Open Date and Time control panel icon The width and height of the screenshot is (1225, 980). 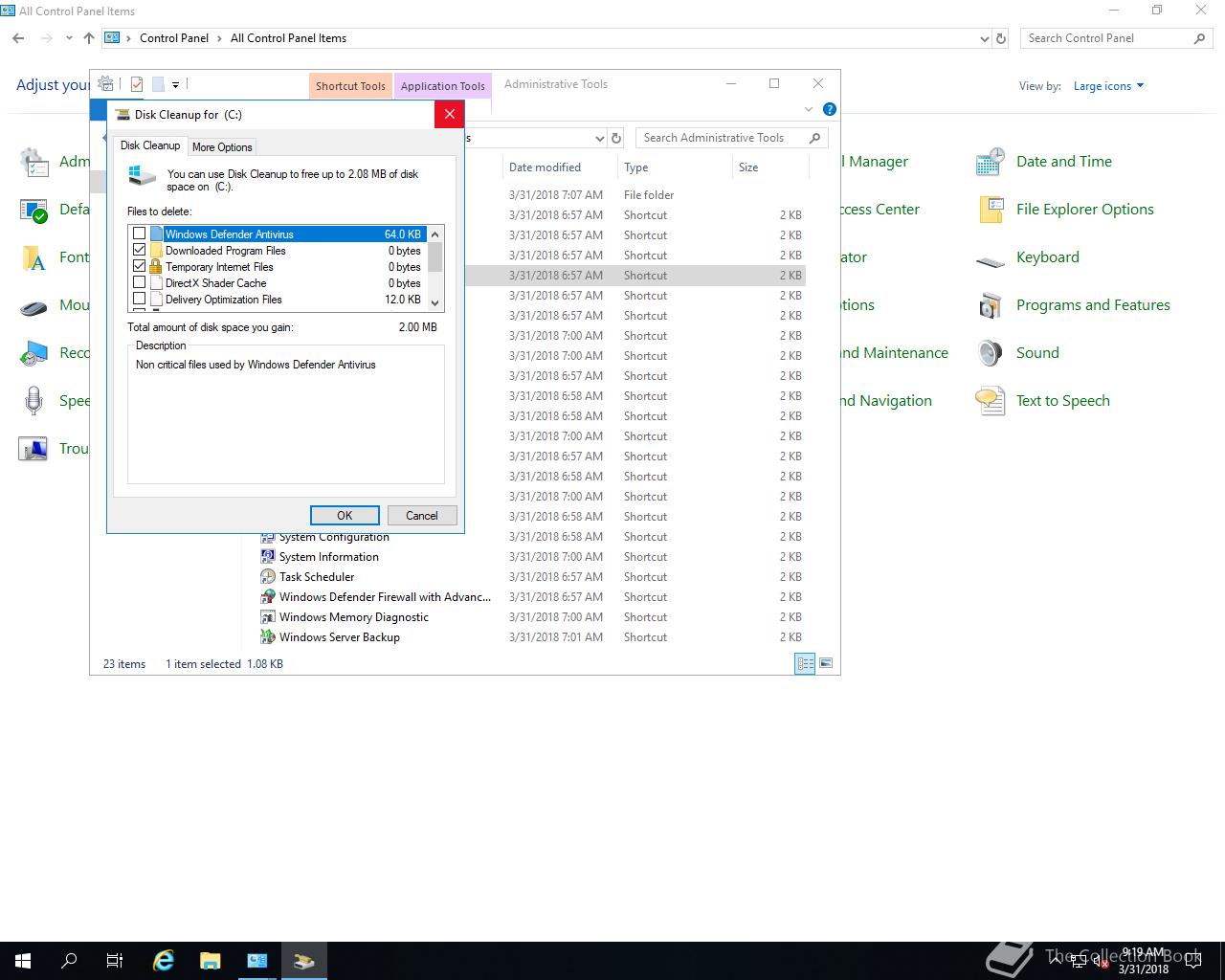pos(991,162)
